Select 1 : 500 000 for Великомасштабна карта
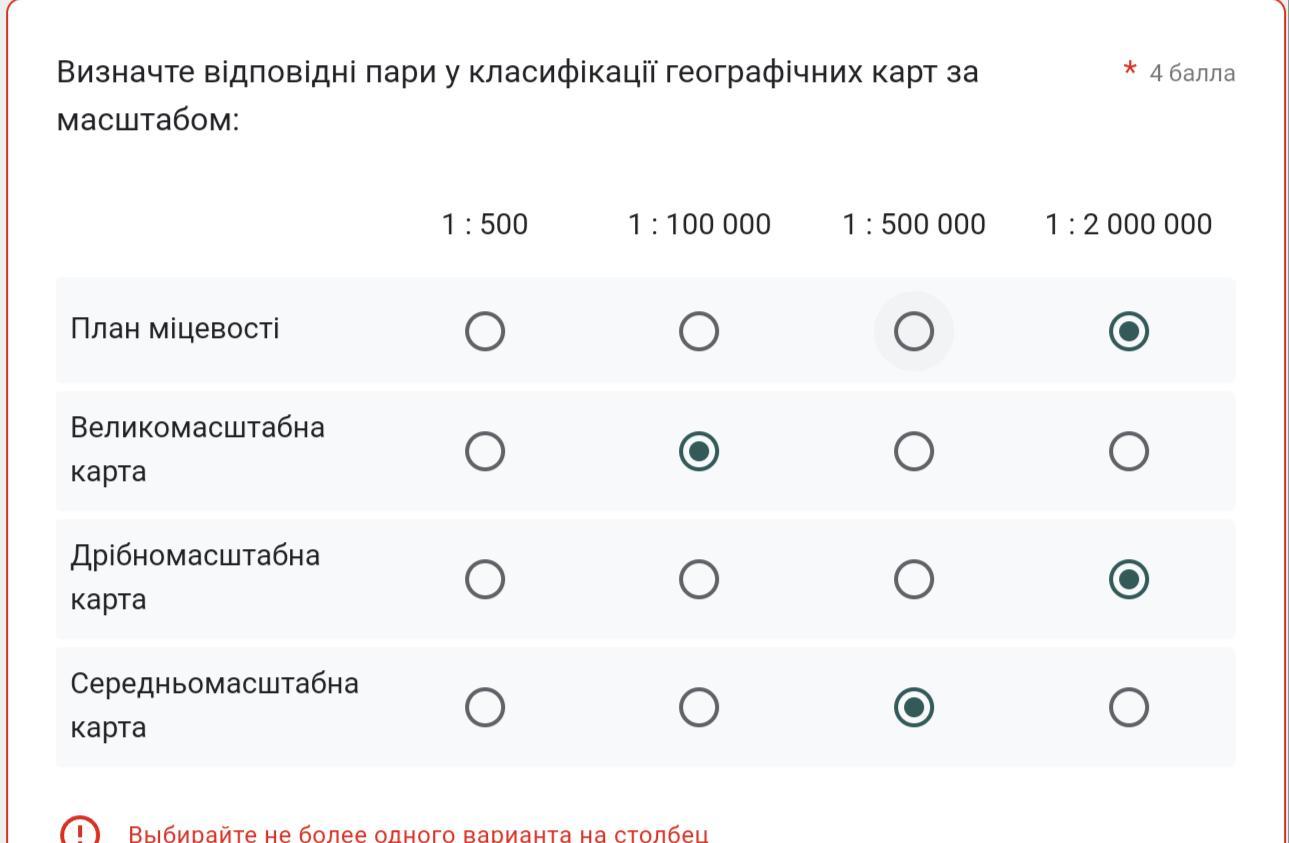1289x843 pixels. pyautogui.click(x=913, y=452)
